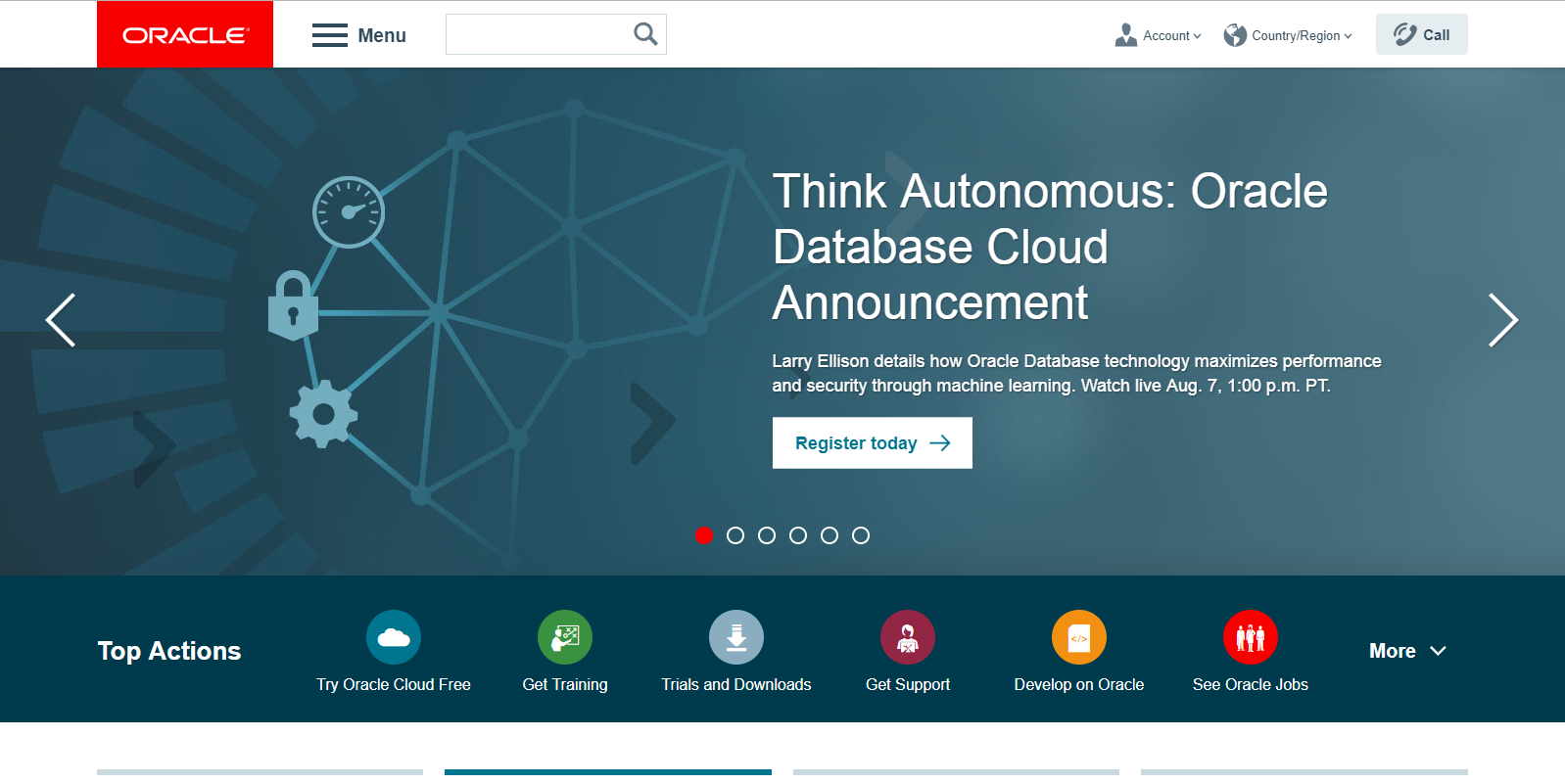Click the Develop on Oracle code icon
The width and height of the screenshot is (1565, 784).
click(1079, 637)
